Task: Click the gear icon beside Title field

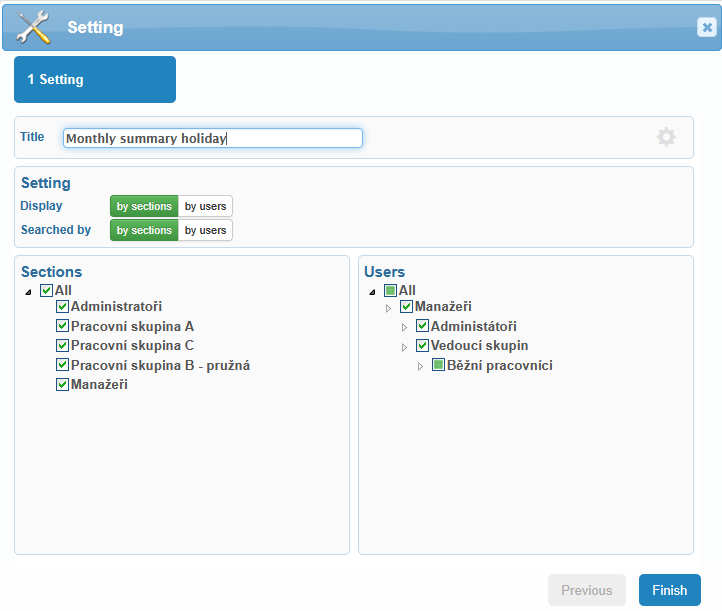Action: click(x=666, y=137)
